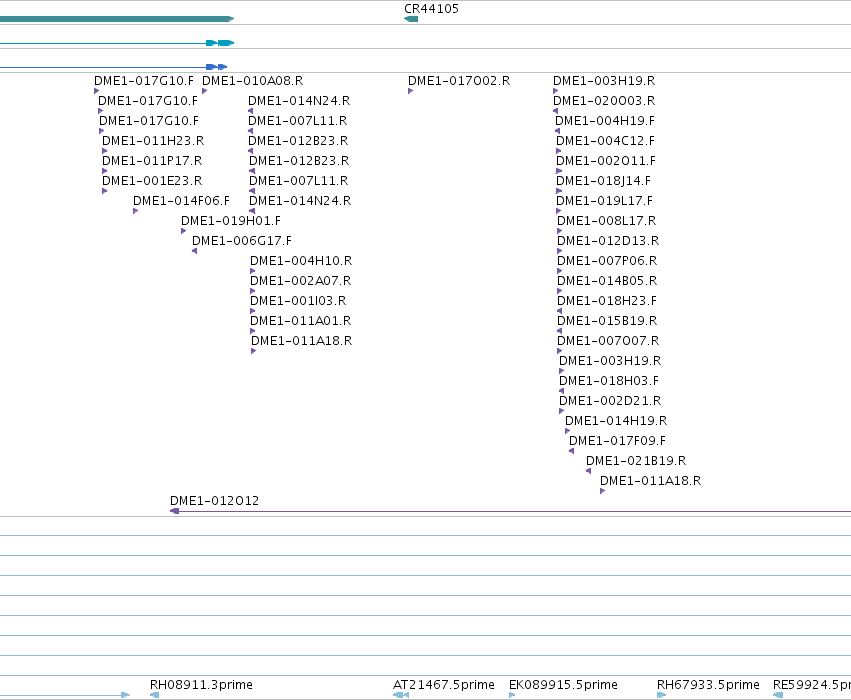The width and height of the screenshot is (851, 700).
Task: Click the dark blue CDS arrowheads
Action: coord(217,67)
